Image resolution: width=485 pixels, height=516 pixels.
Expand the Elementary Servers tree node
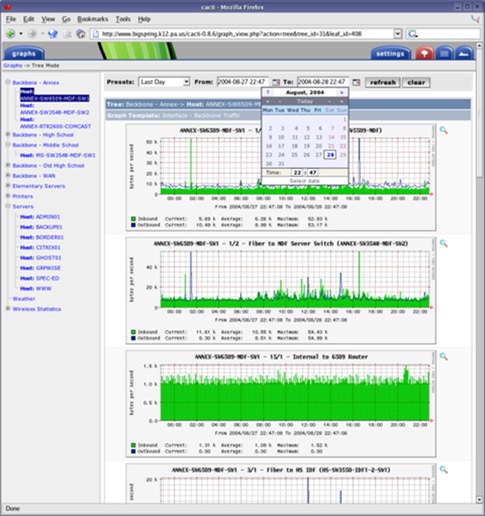coord(8,186)
